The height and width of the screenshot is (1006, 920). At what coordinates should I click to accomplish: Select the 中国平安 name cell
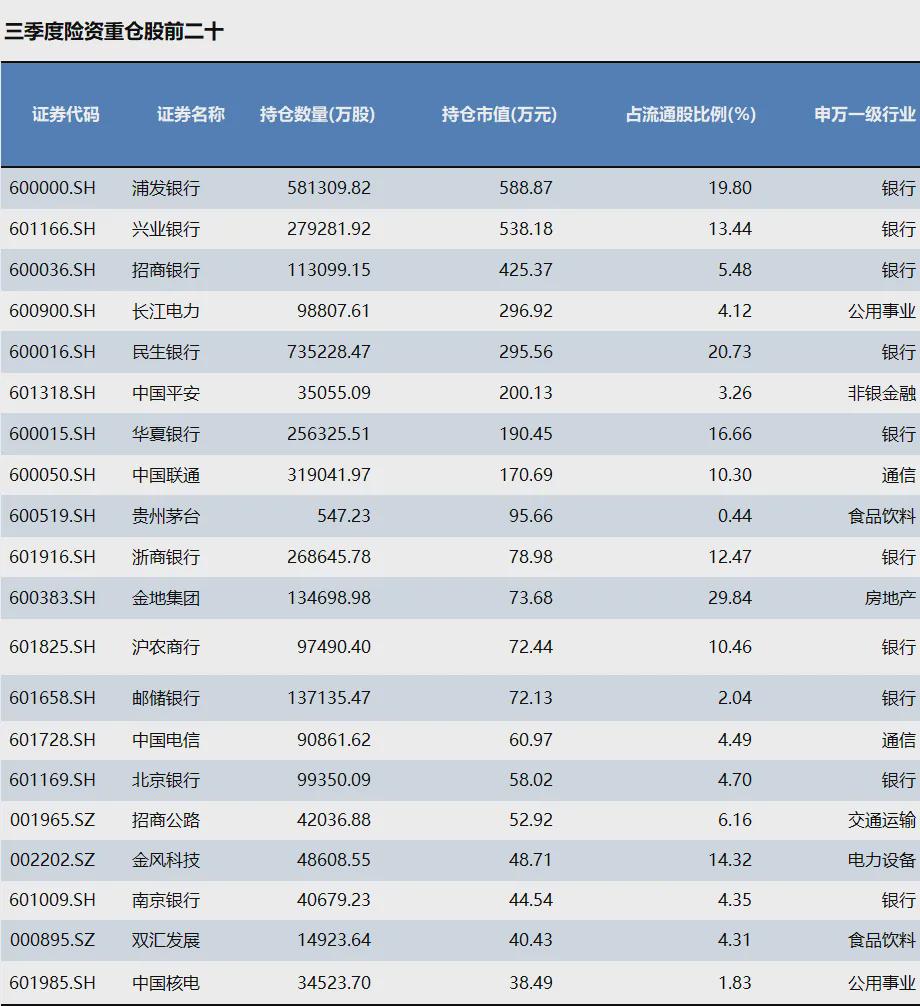click(x=166, y=393)
